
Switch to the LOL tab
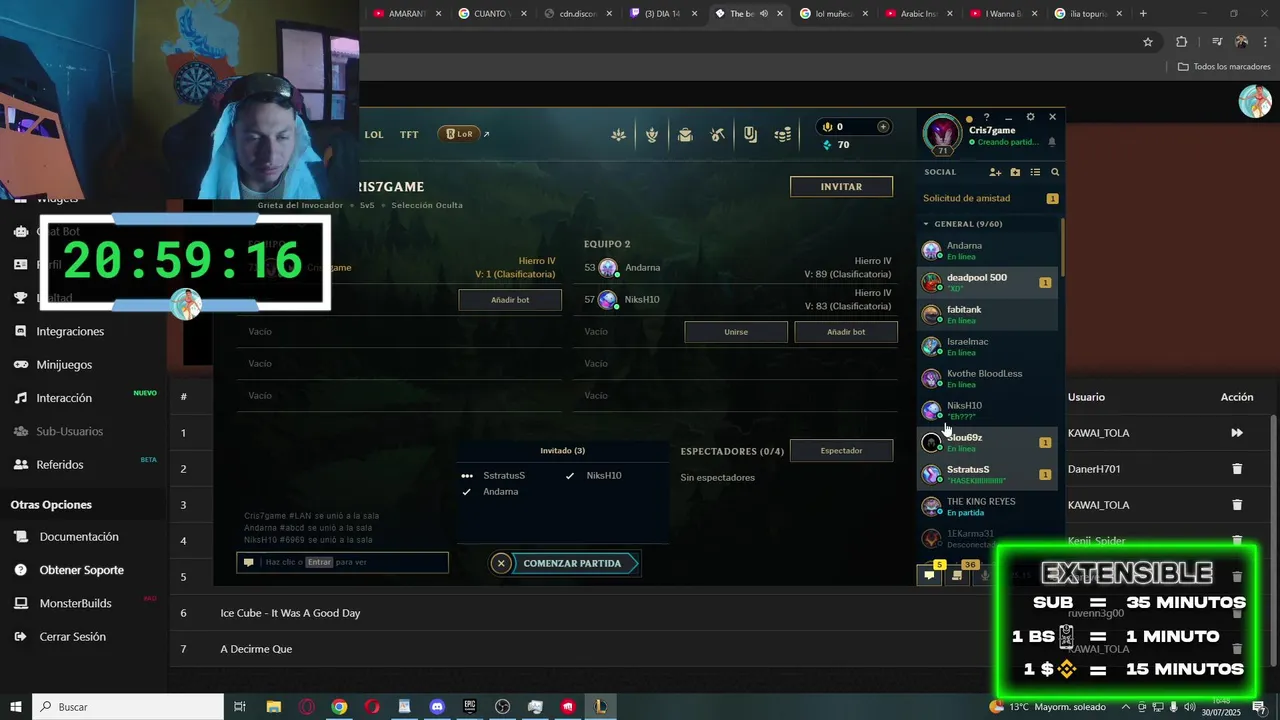pos(374,134)
